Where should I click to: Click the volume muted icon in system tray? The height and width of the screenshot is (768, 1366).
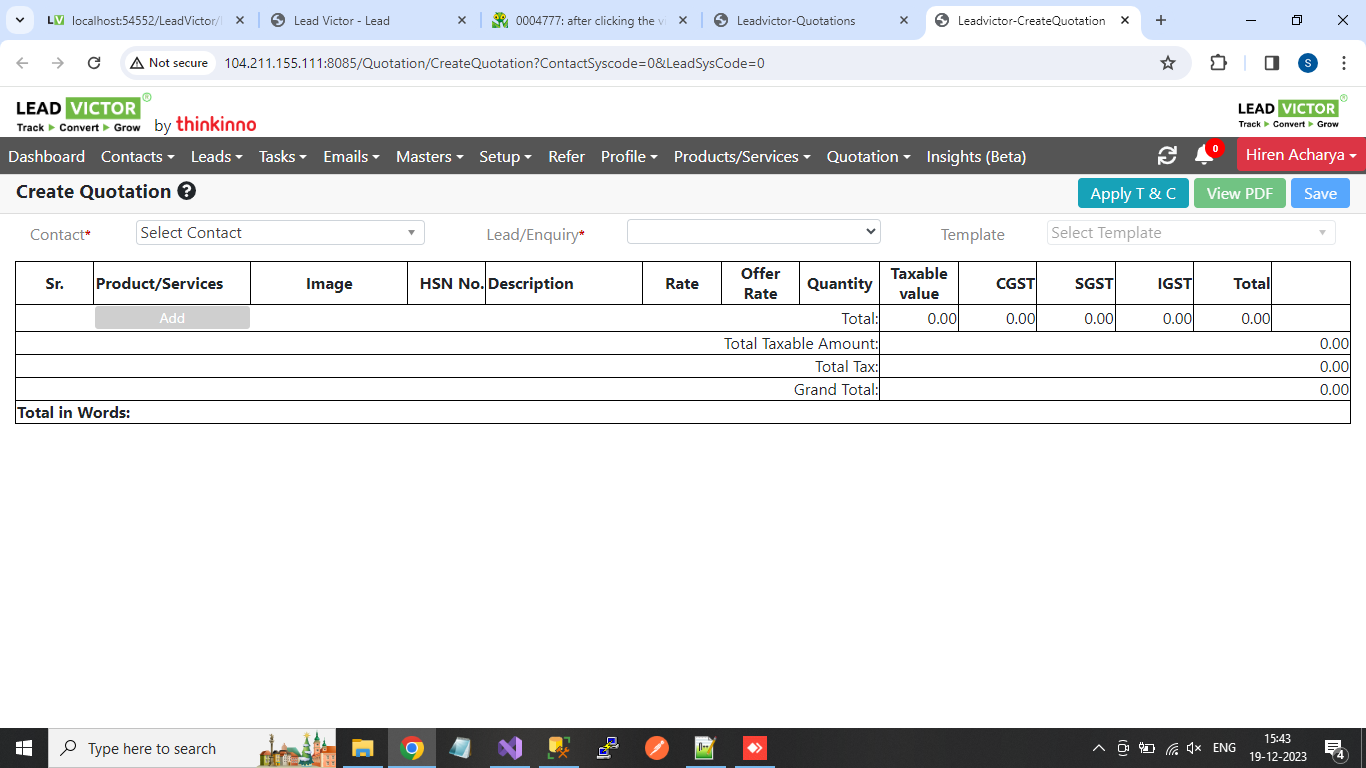click(x=1194, y=748)
